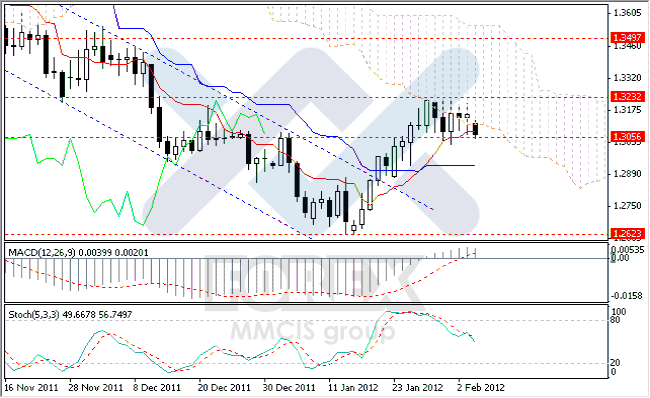
Task: Click the 23 Jan 2012 date label
Action: 418,388
